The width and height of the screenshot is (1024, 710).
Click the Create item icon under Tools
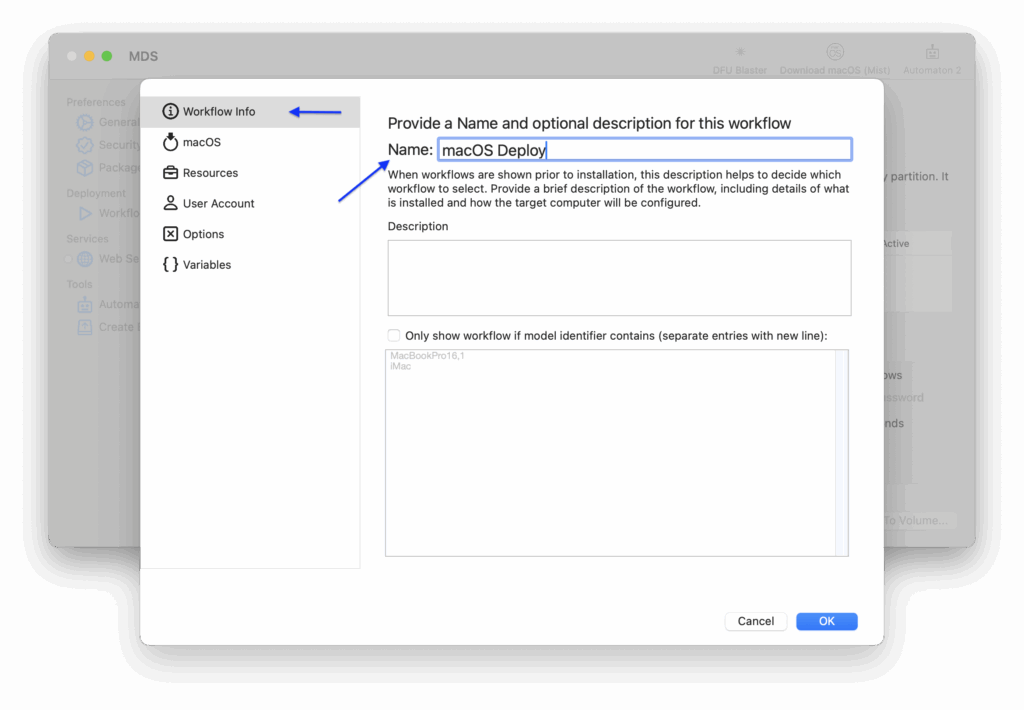[85, 327]
